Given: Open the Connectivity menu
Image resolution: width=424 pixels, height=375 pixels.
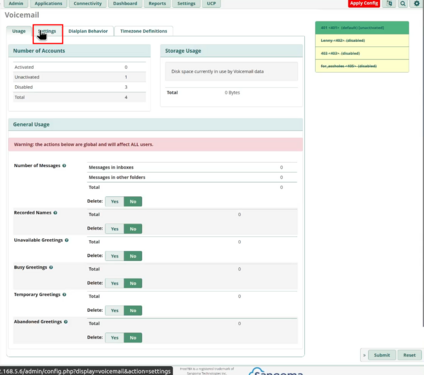Looking at the screenshot, I should tap(88, 3).
